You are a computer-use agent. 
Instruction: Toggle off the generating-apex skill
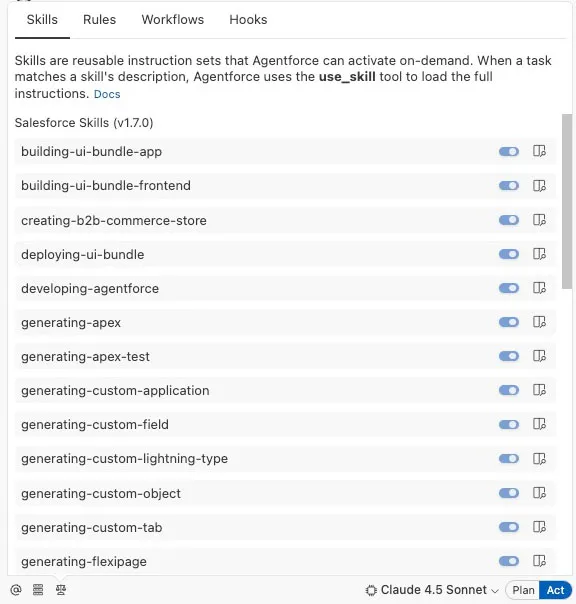(x=509, y=322)
